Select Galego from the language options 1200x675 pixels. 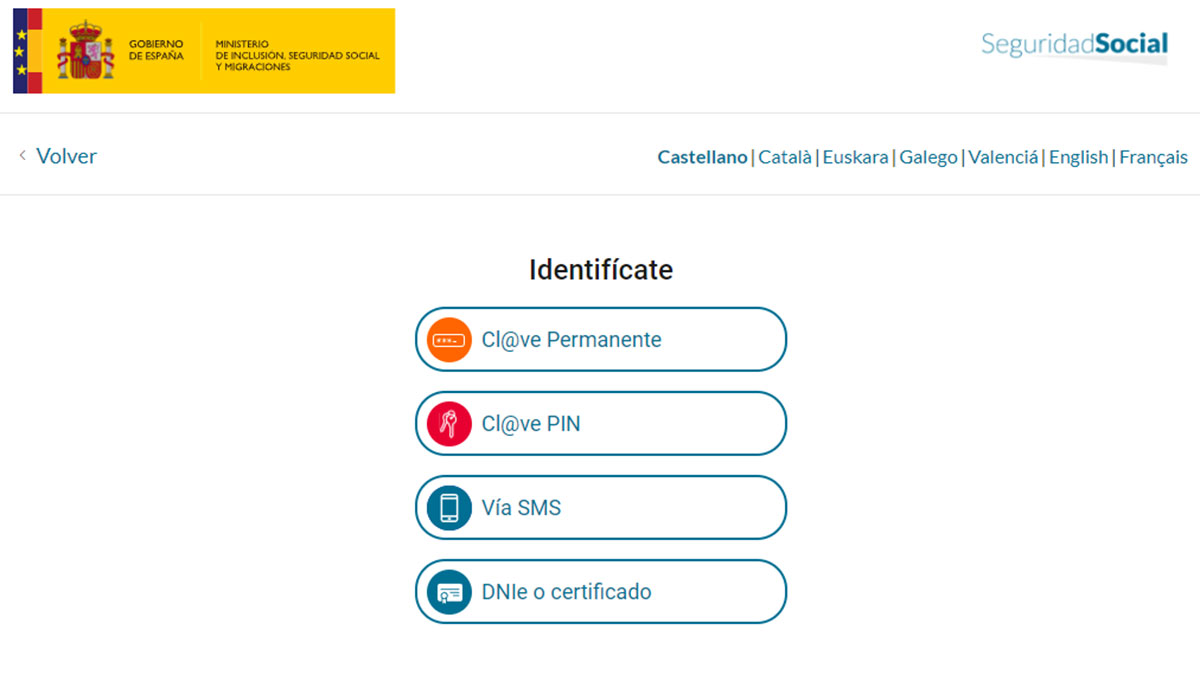(x=928, y=157)
